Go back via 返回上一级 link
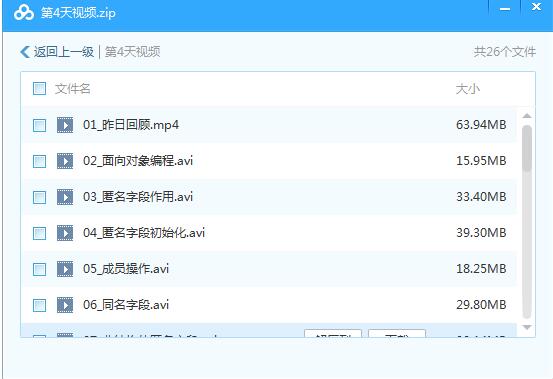The image size is (553, 379). coord(64,52)
